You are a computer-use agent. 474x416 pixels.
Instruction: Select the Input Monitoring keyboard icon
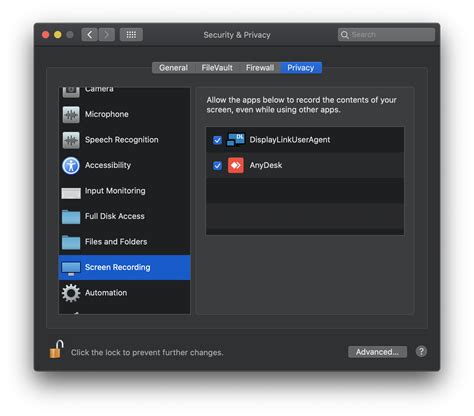point(71,193)
